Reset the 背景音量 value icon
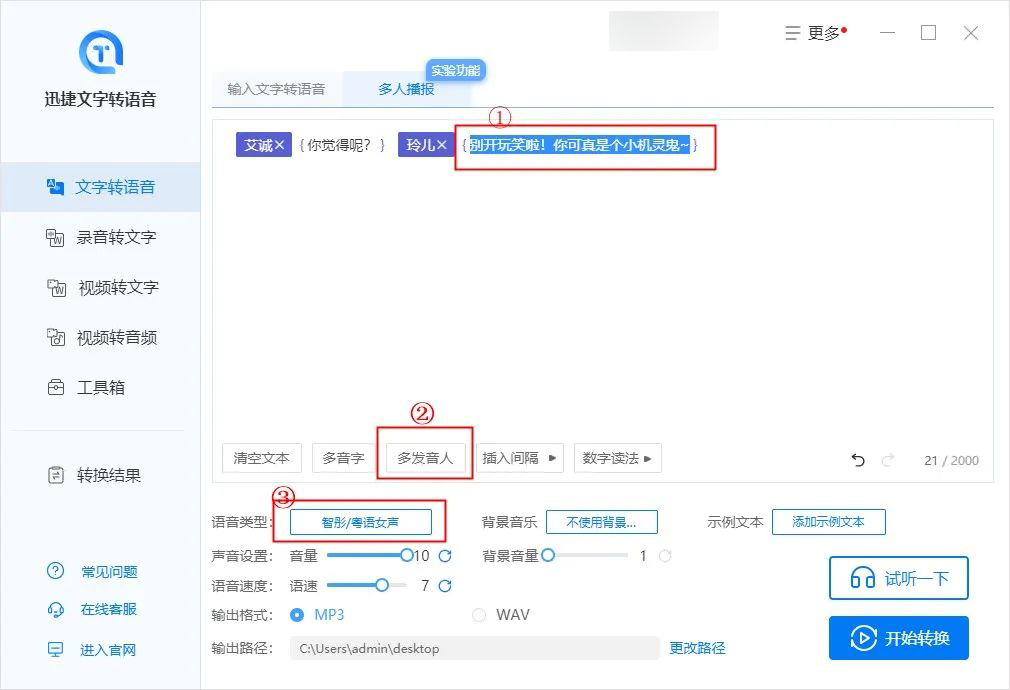This screenshot has width=1010, height=690. [665, 555]
